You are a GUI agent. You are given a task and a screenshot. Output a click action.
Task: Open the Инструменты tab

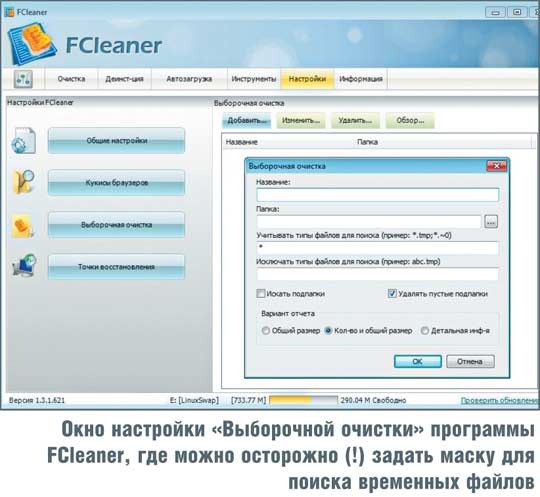tap(254, 79)
